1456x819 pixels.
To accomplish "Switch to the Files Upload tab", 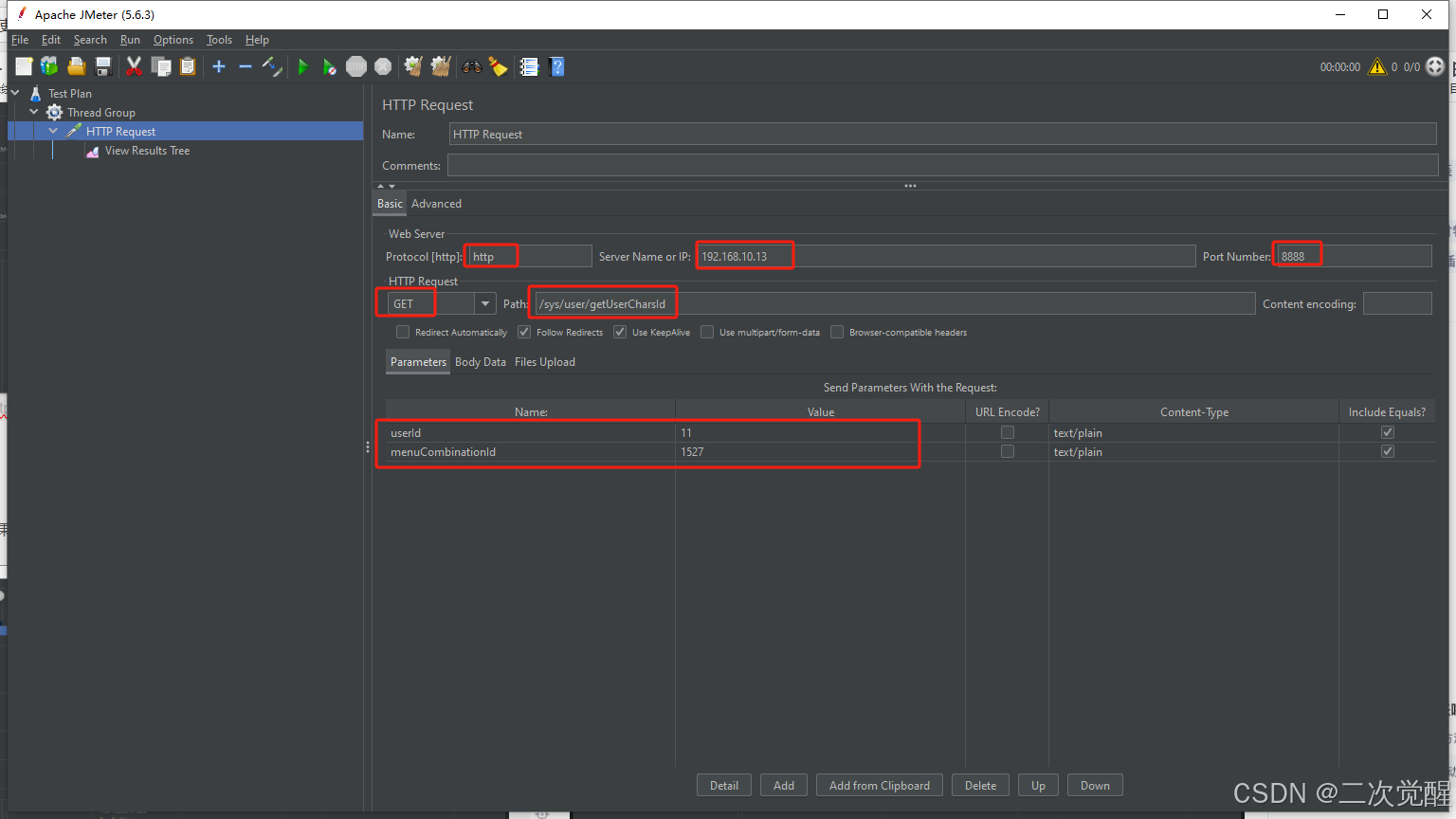I will pyautogui.click(x=545, y=362).
